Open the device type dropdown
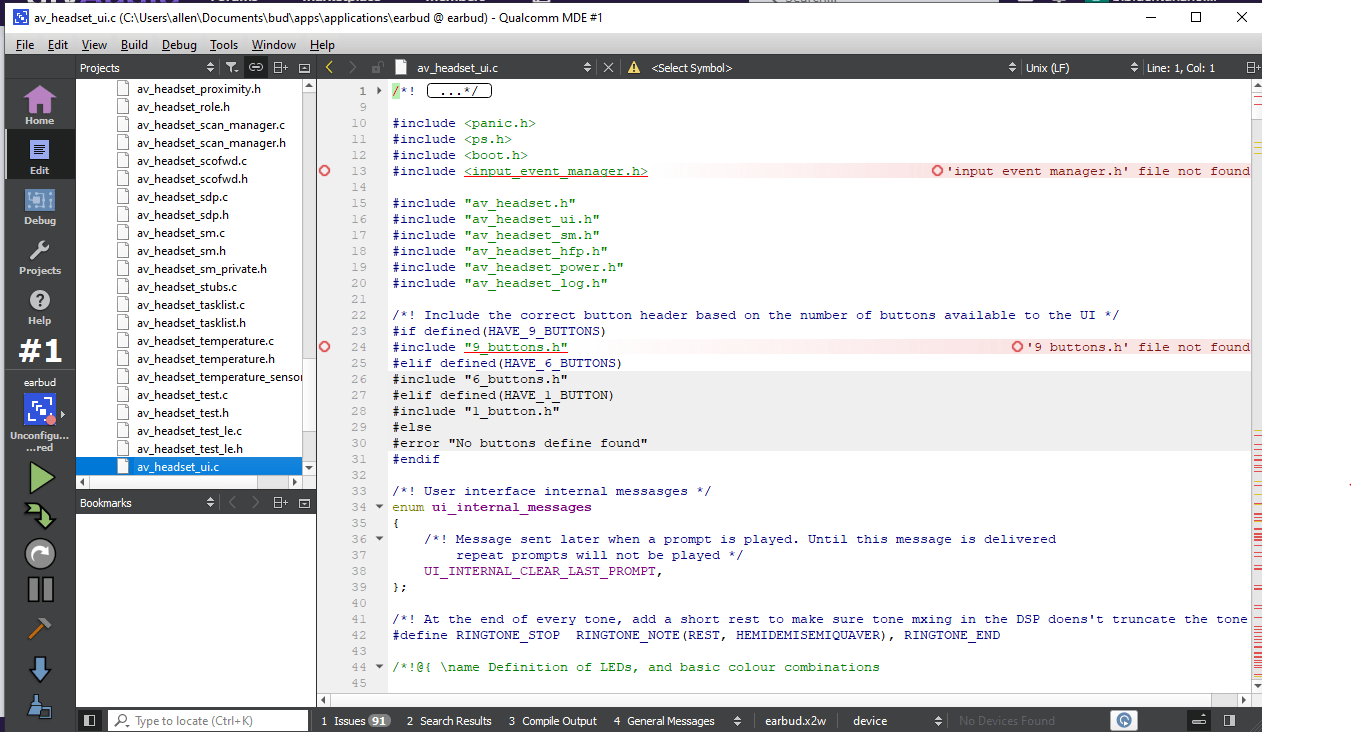Image resolution: width=1351 pixels, height=732 pixels. 896,720
